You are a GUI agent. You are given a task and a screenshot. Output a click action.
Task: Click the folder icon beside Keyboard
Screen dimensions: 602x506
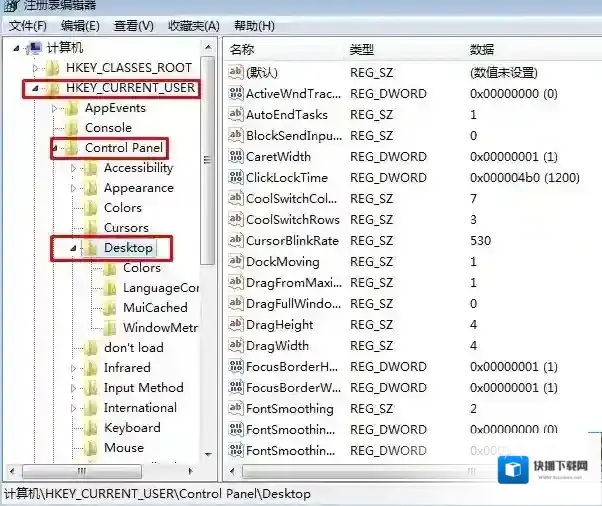(x=90, y=428)
